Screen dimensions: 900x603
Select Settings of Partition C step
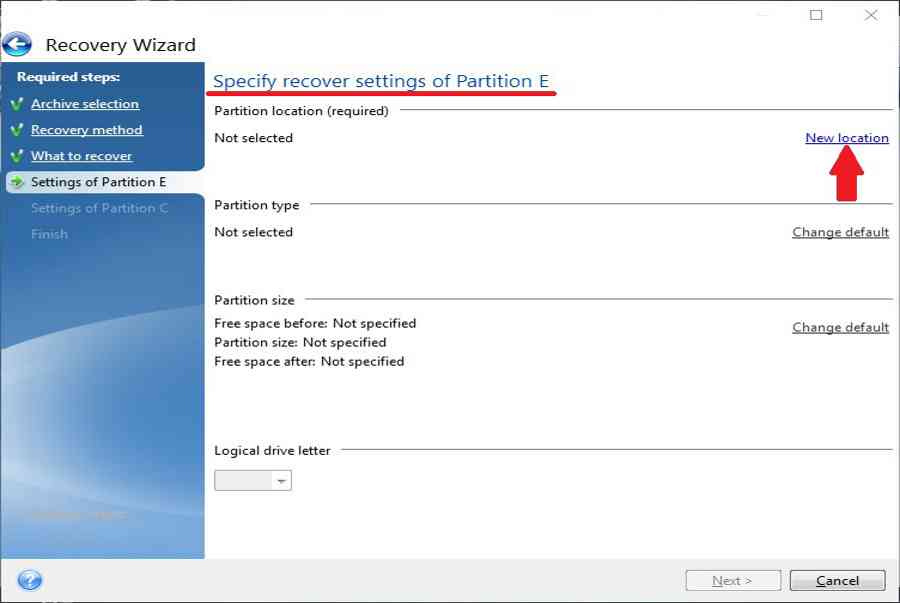point(99,208)
